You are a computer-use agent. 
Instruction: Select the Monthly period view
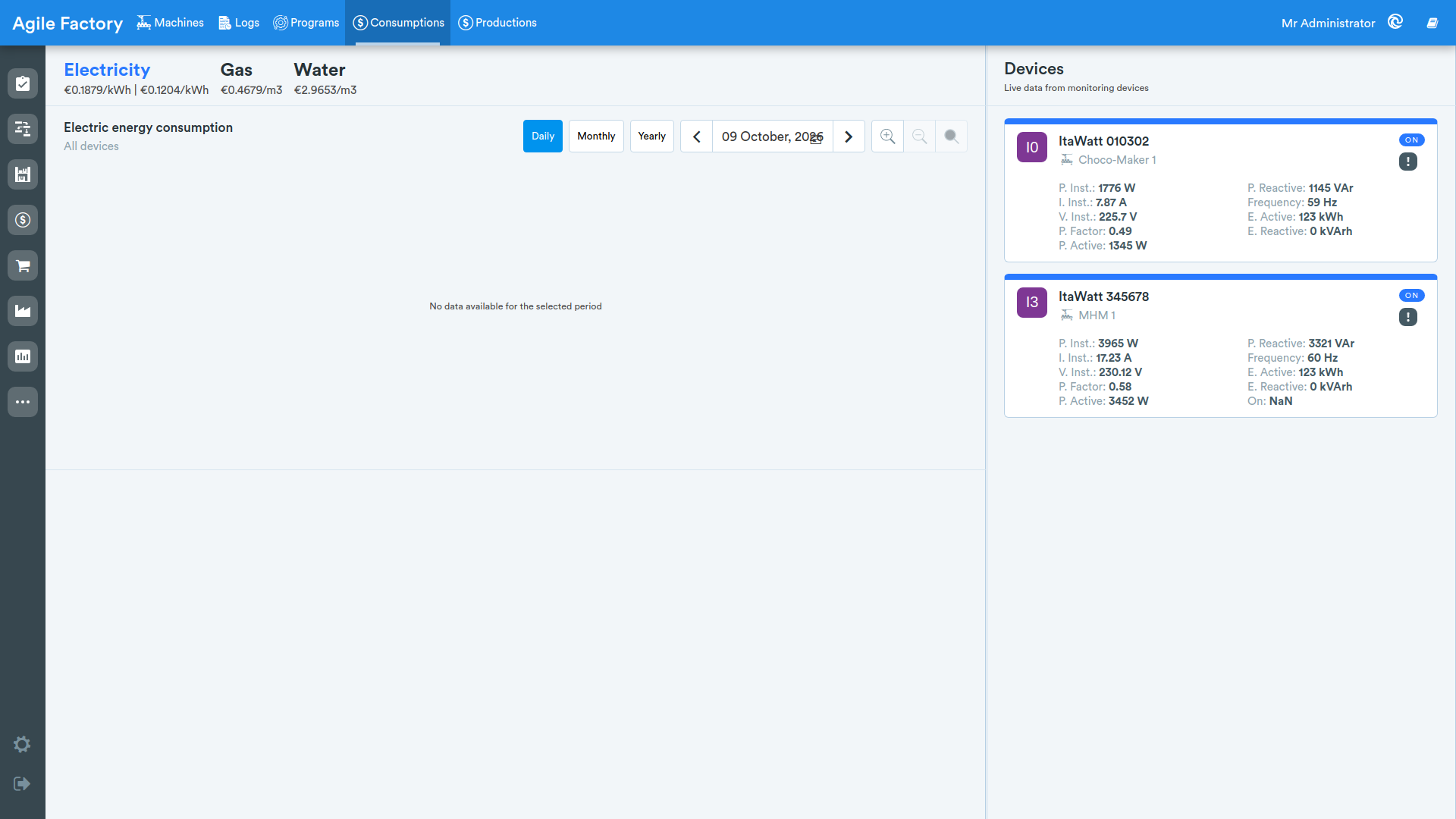(596, 136)
